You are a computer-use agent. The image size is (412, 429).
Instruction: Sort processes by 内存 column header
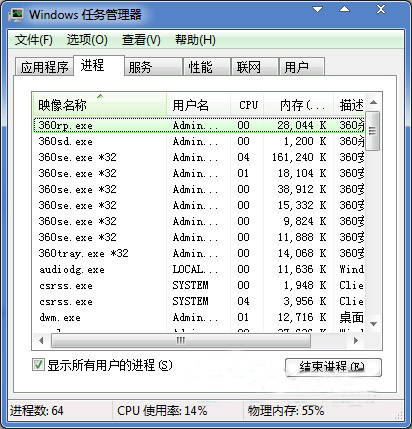(299, 105)
